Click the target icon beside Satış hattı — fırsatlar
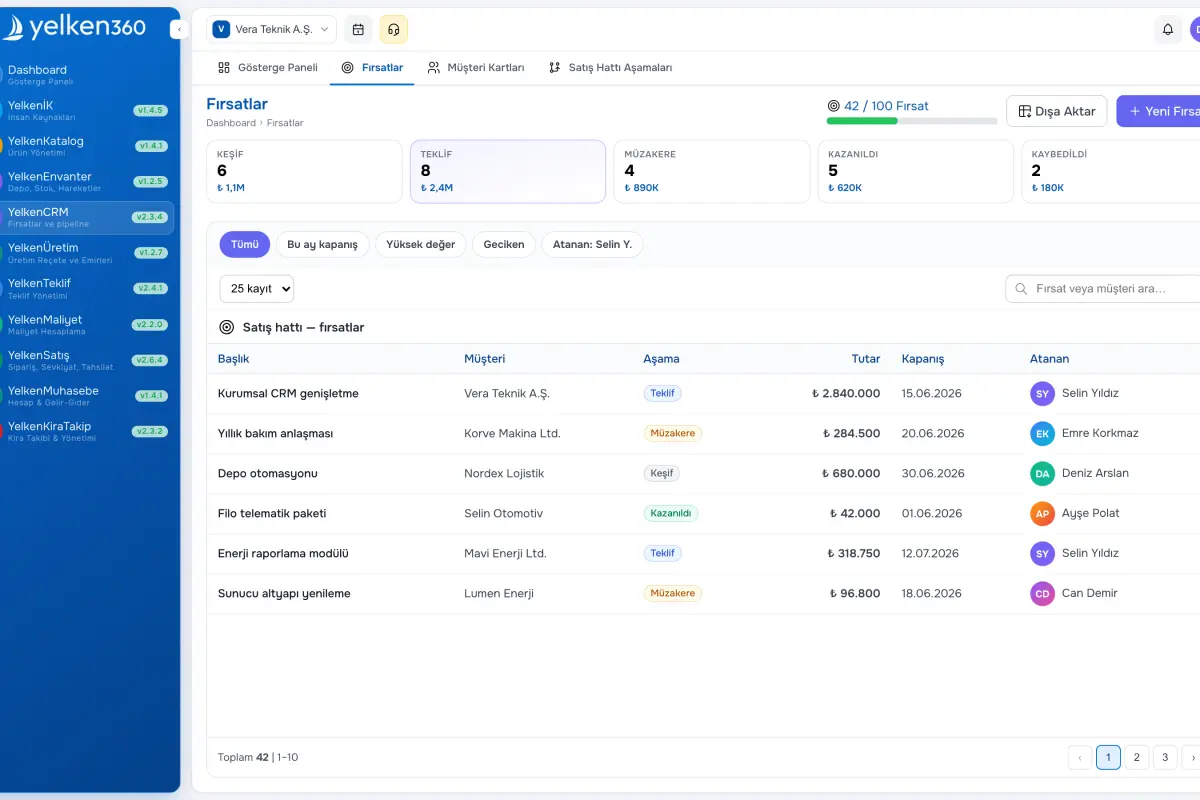The image size is (1200, 800). (x=226, y=327)
